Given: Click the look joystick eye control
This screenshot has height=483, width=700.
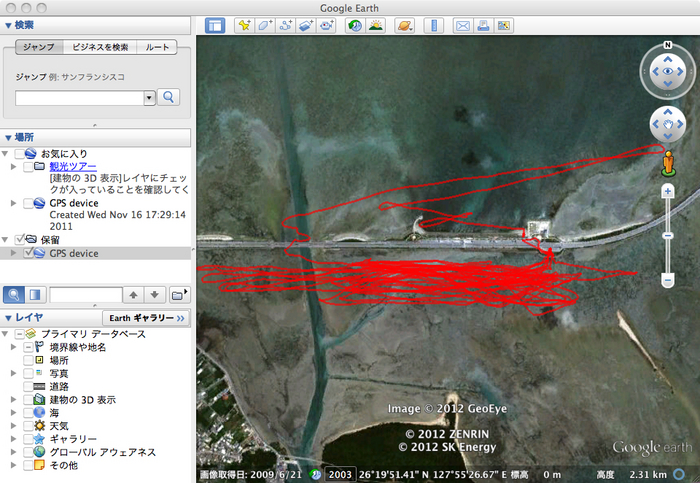Looking at the screenshot, I should [x=668, y=71].
